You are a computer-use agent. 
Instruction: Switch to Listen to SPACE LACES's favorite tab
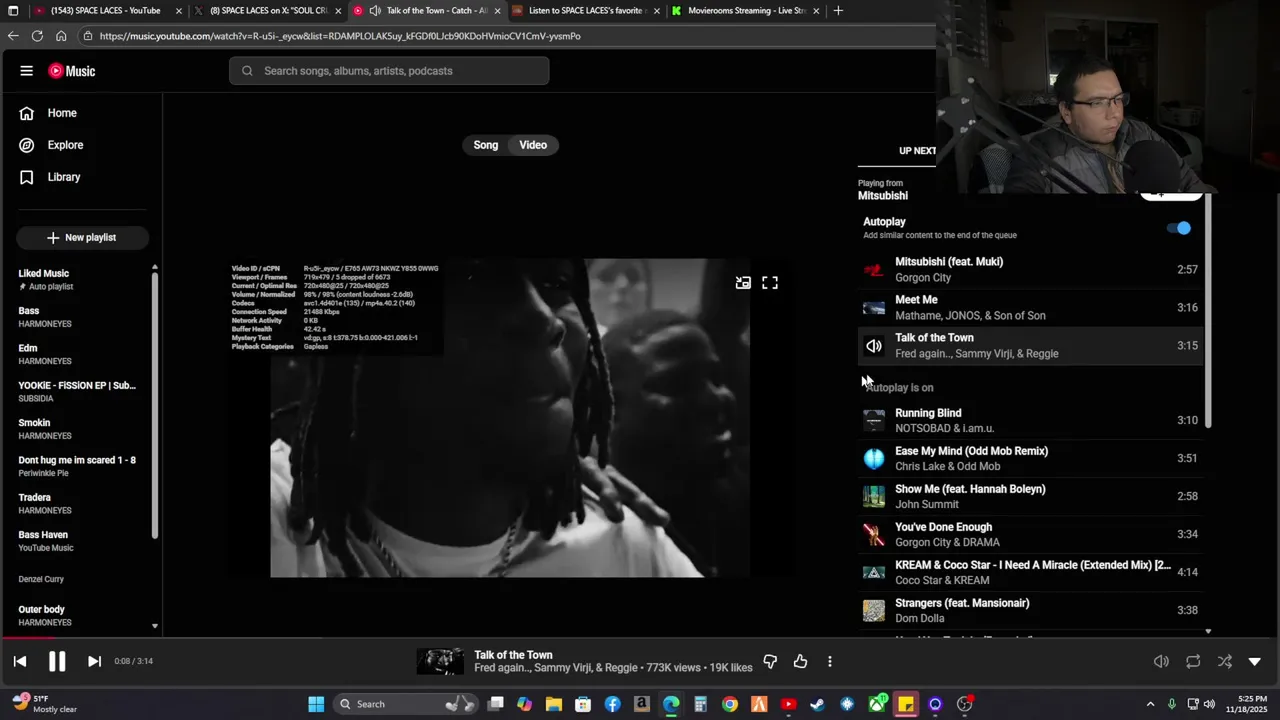click(x=587, y=11)
